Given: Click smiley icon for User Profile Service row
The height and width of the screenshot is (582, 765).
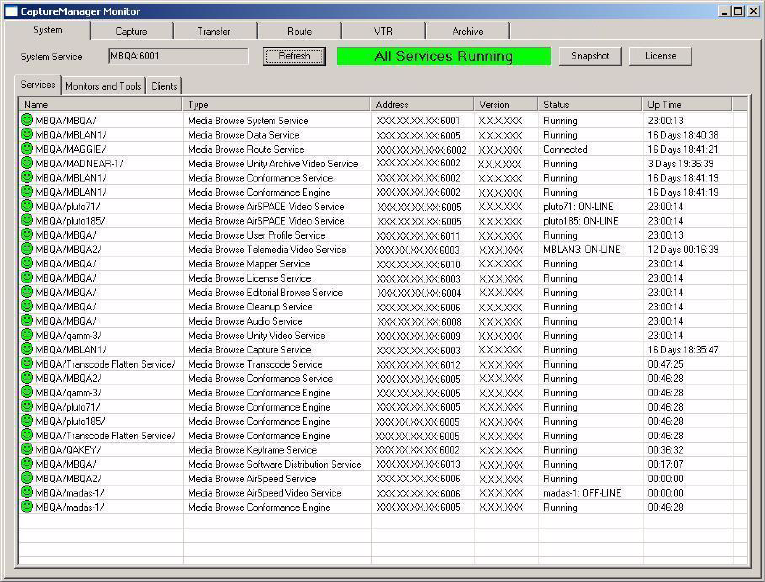Looking at the screenshot, I should 27,234.
